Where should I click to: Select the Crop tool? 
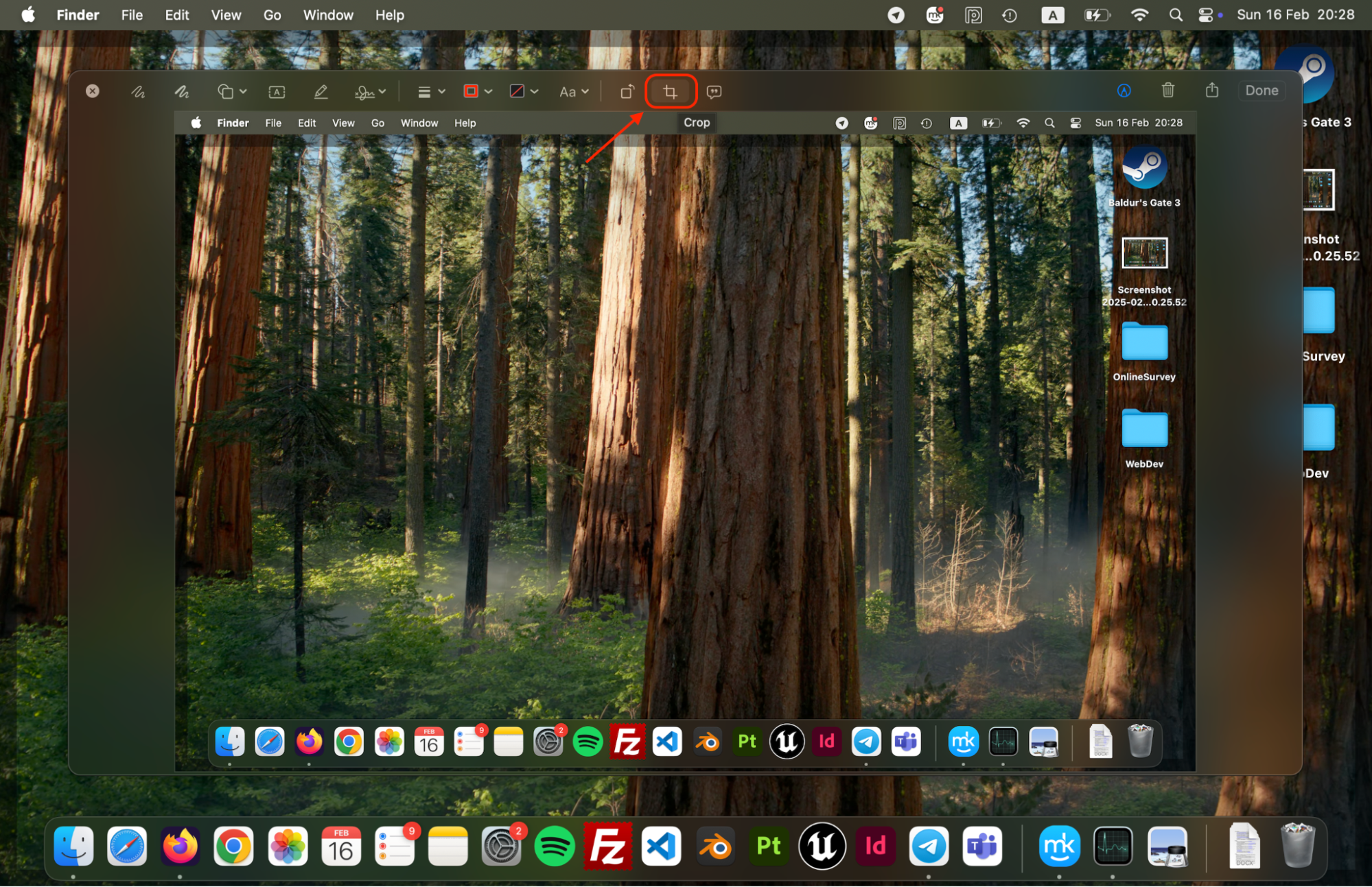pos(671,91)
